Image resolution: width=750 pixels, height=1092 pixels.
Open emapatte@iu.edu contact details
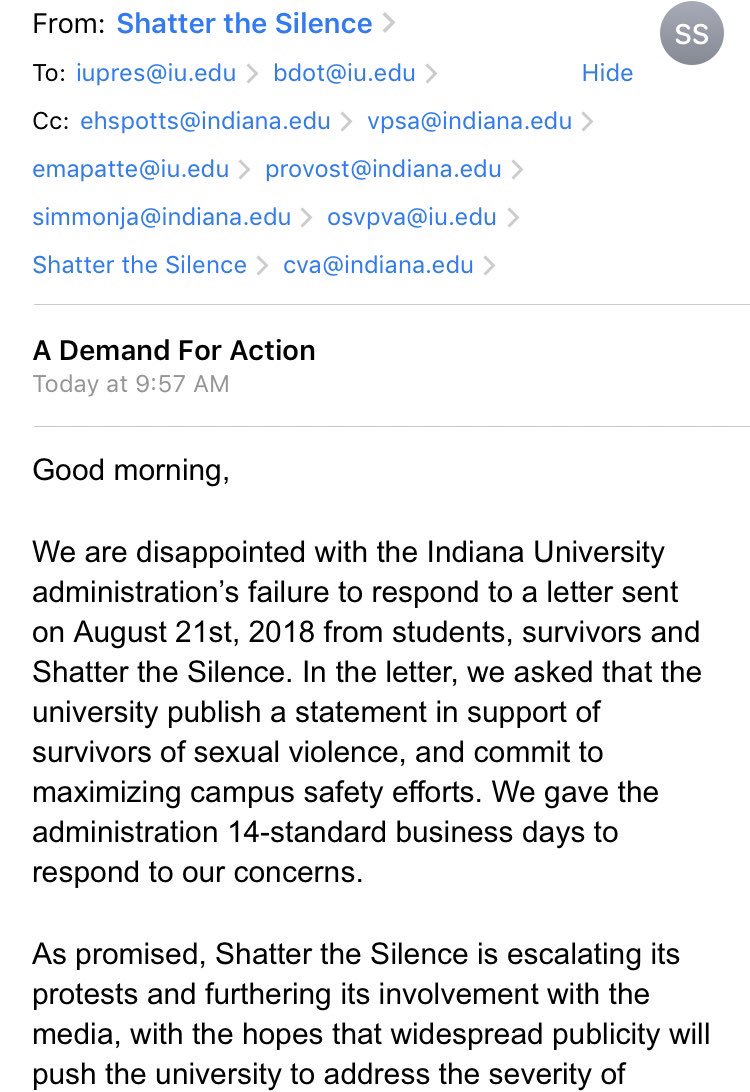(131, 169)
